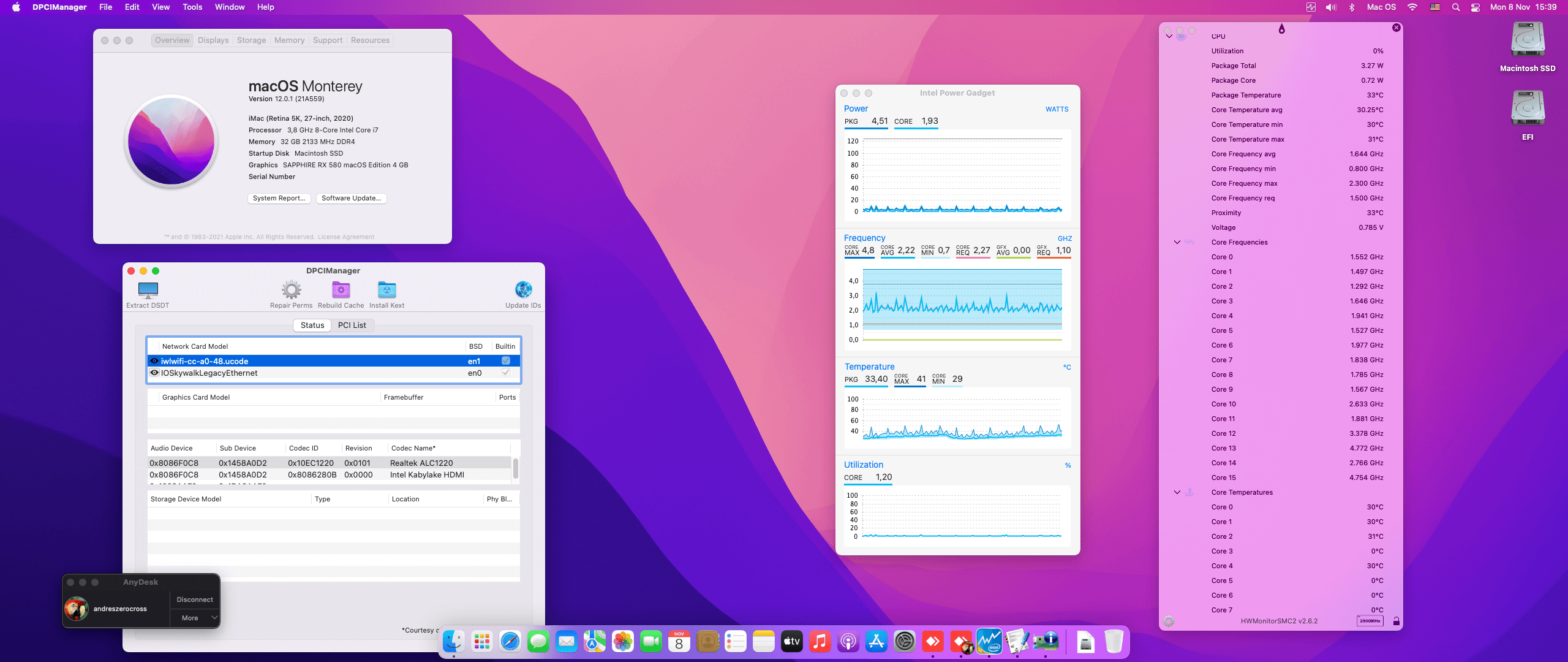Open the Support tab in About This Mac

pyautogui.click(x=328, y=40)
